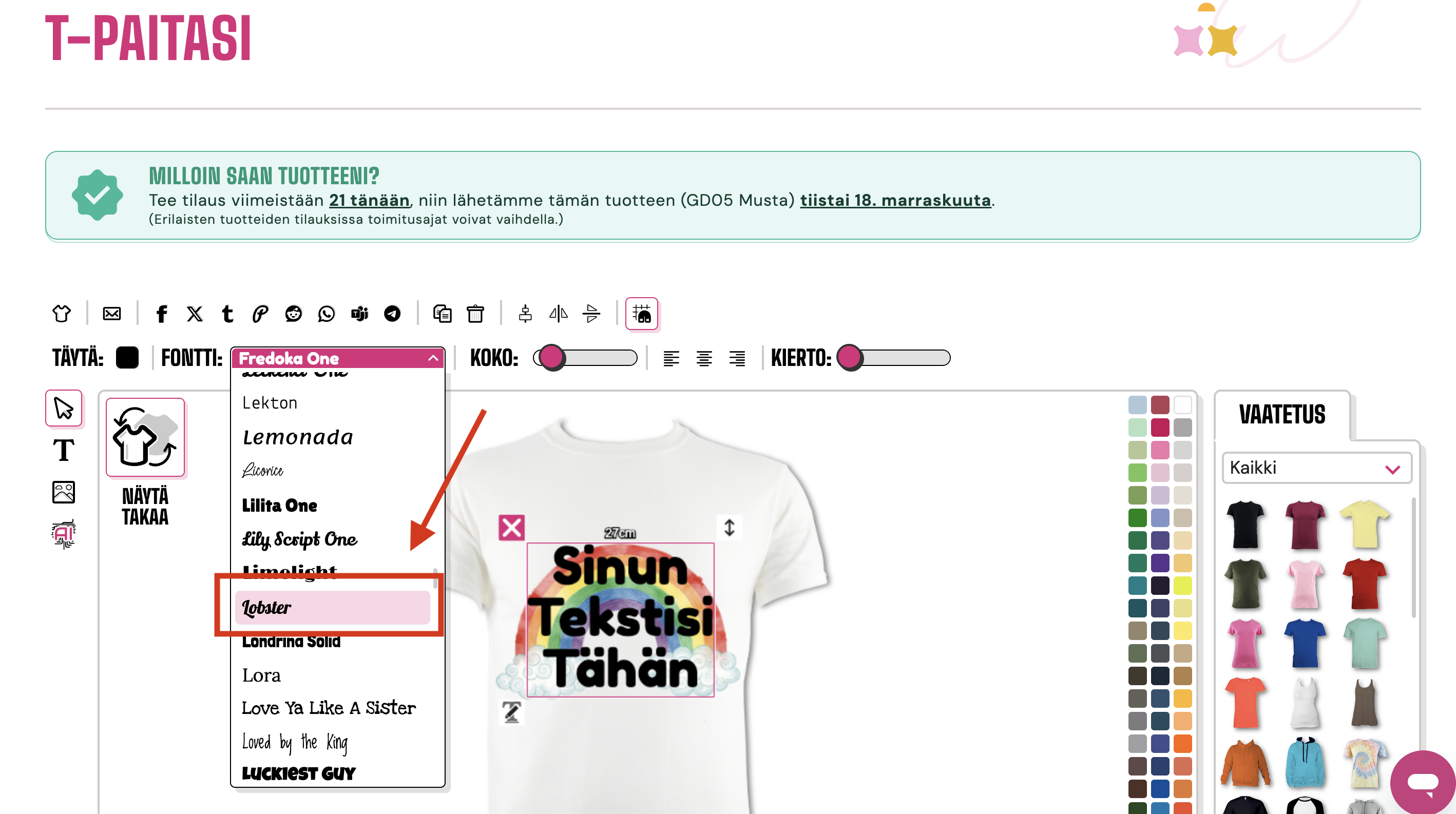The image size is (1456, 814).
Task: Set text alignment to center
Action: (704, 358)
